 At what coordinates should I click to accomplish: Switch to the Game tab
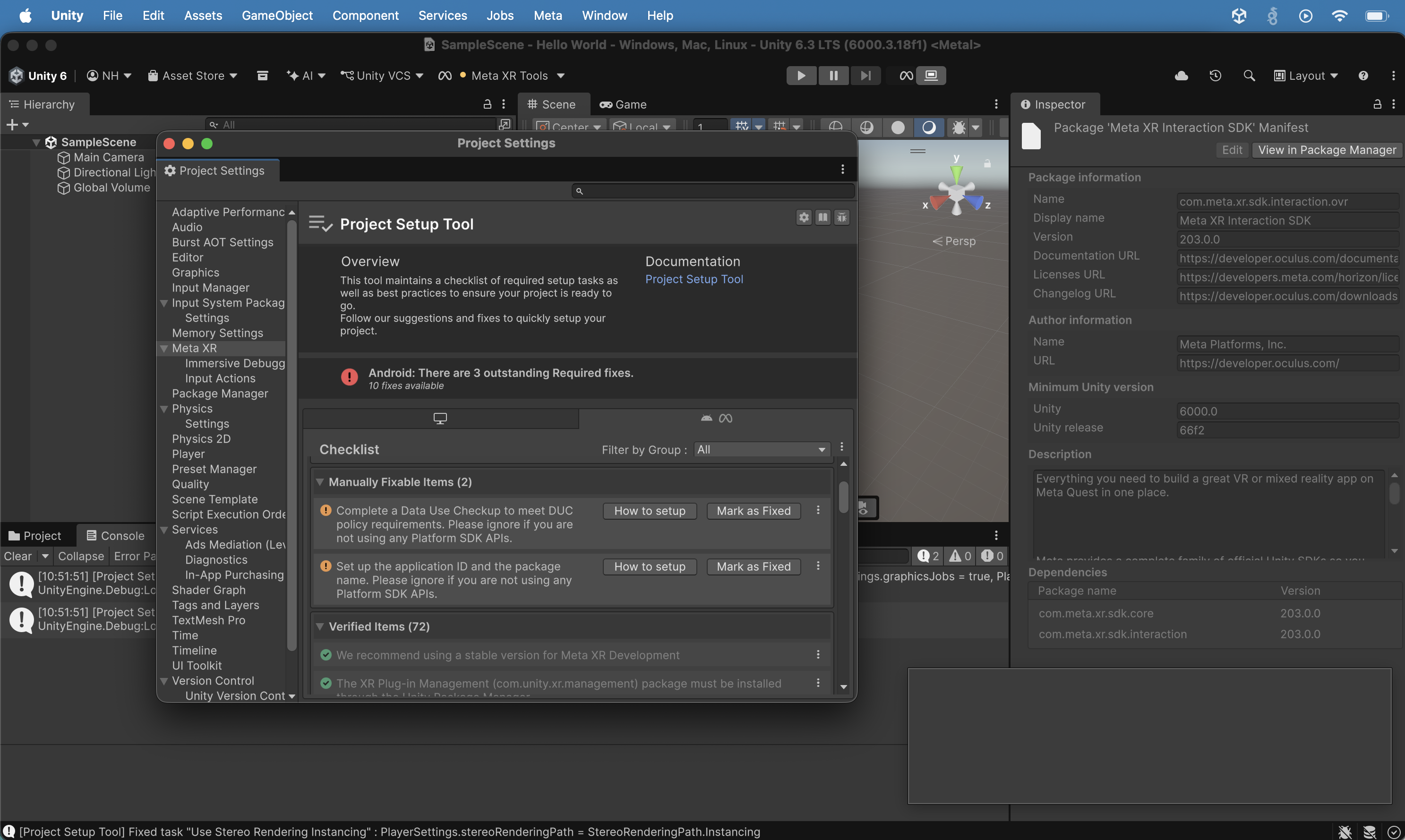pos(623,104)
